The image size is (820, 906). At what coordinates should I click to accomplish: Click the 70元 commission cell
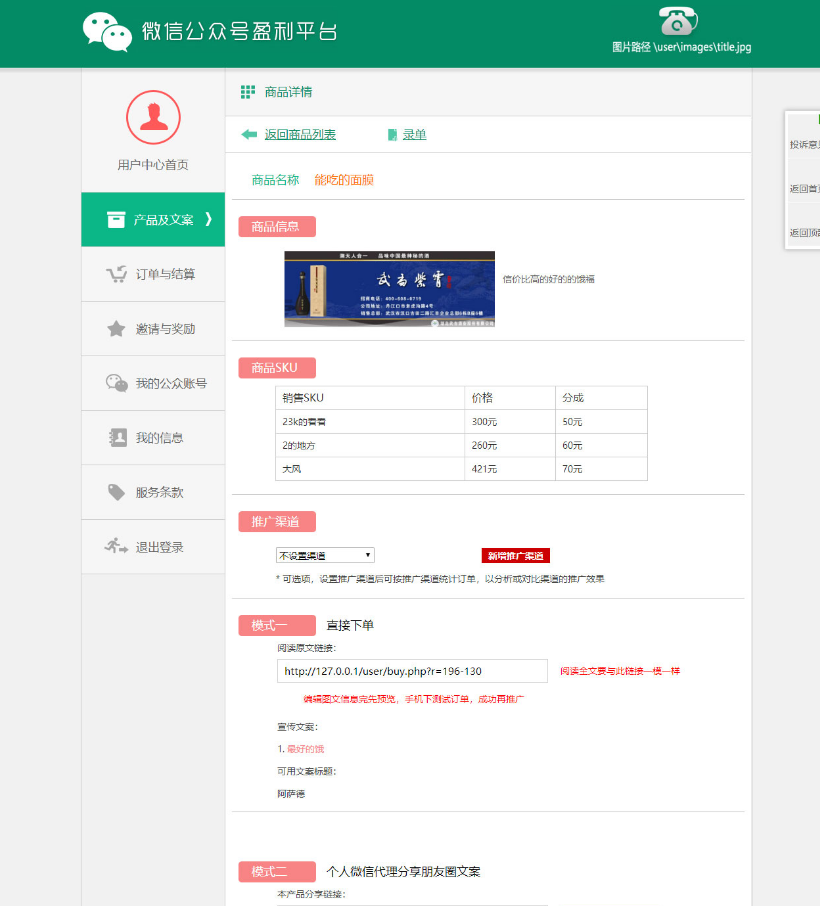click(601, 469)
